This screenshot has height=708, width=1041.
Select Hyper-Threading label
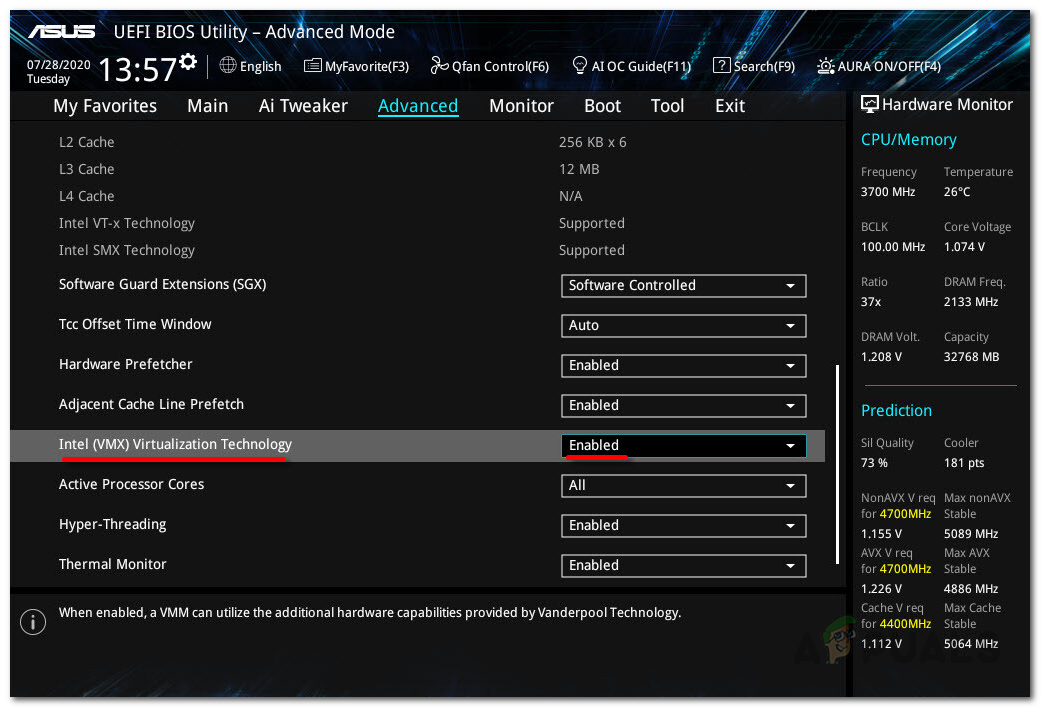pos(112,524)
